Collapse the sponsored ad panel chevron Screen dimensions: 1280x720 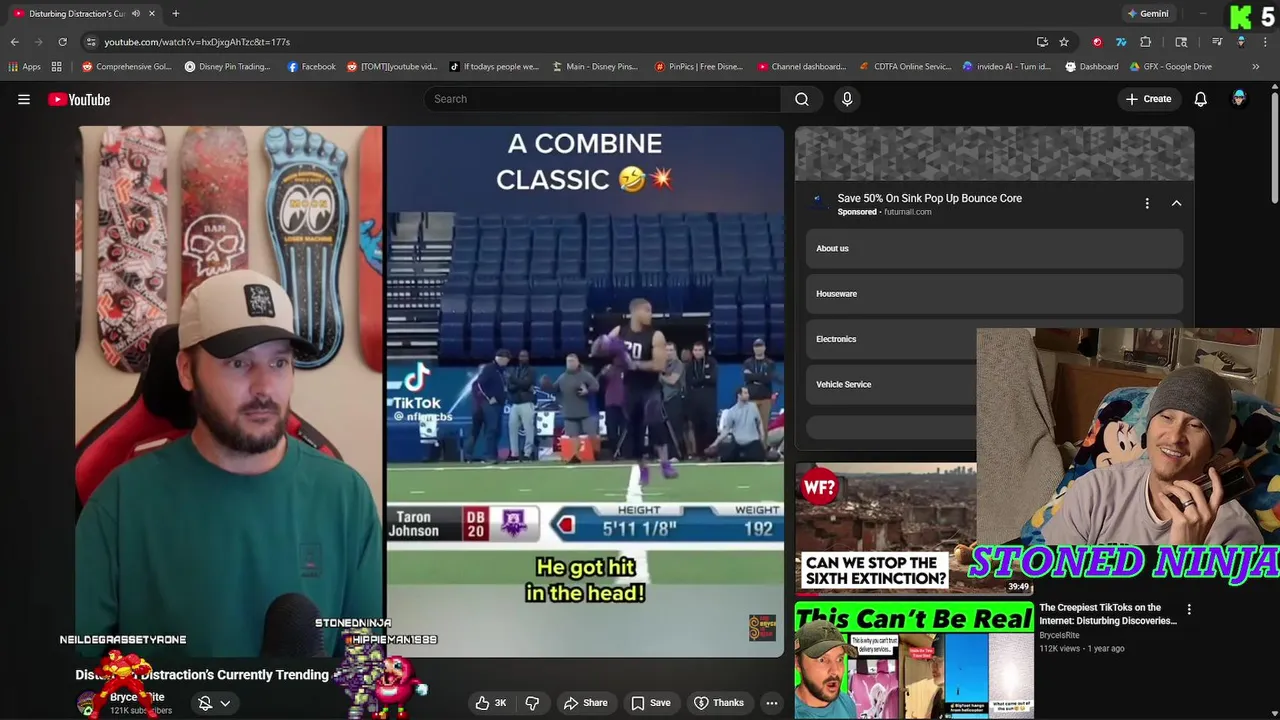click(x=1176, y=203)
